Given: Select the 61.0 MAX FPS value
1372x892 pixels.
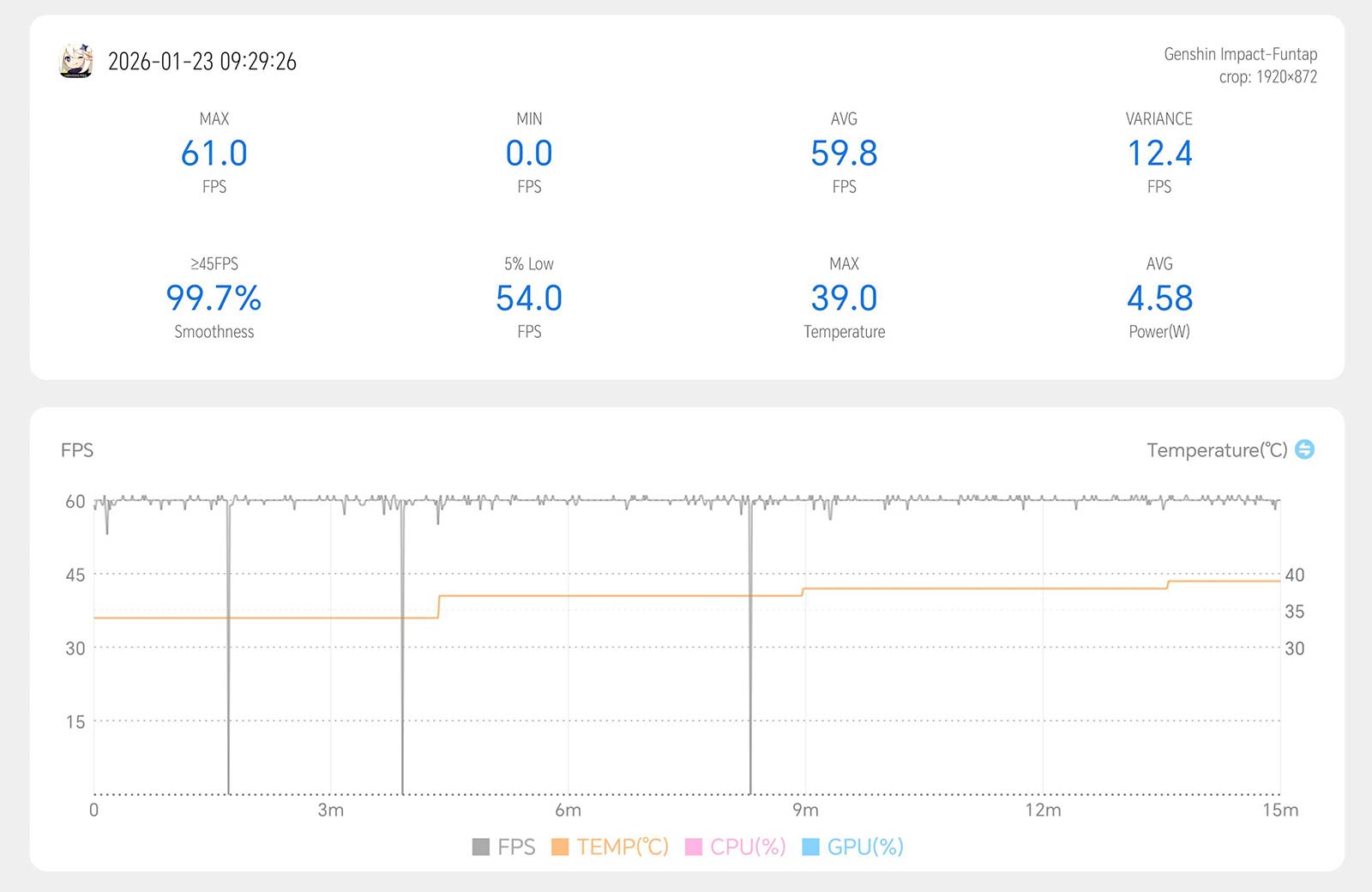Looking at the screenshot, I should click(214, 154).
